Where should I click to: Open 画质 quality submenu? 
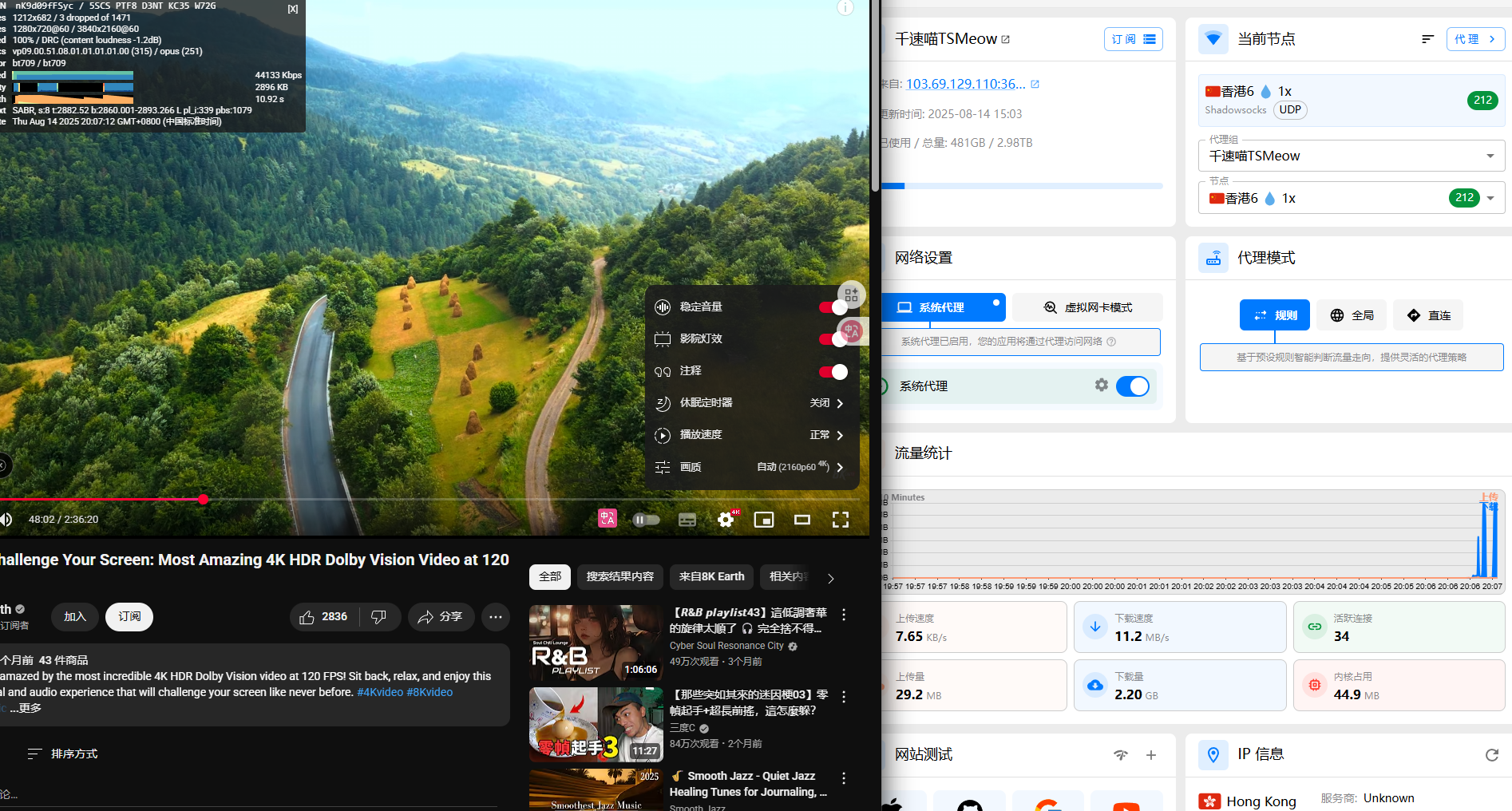coord(751,467)
